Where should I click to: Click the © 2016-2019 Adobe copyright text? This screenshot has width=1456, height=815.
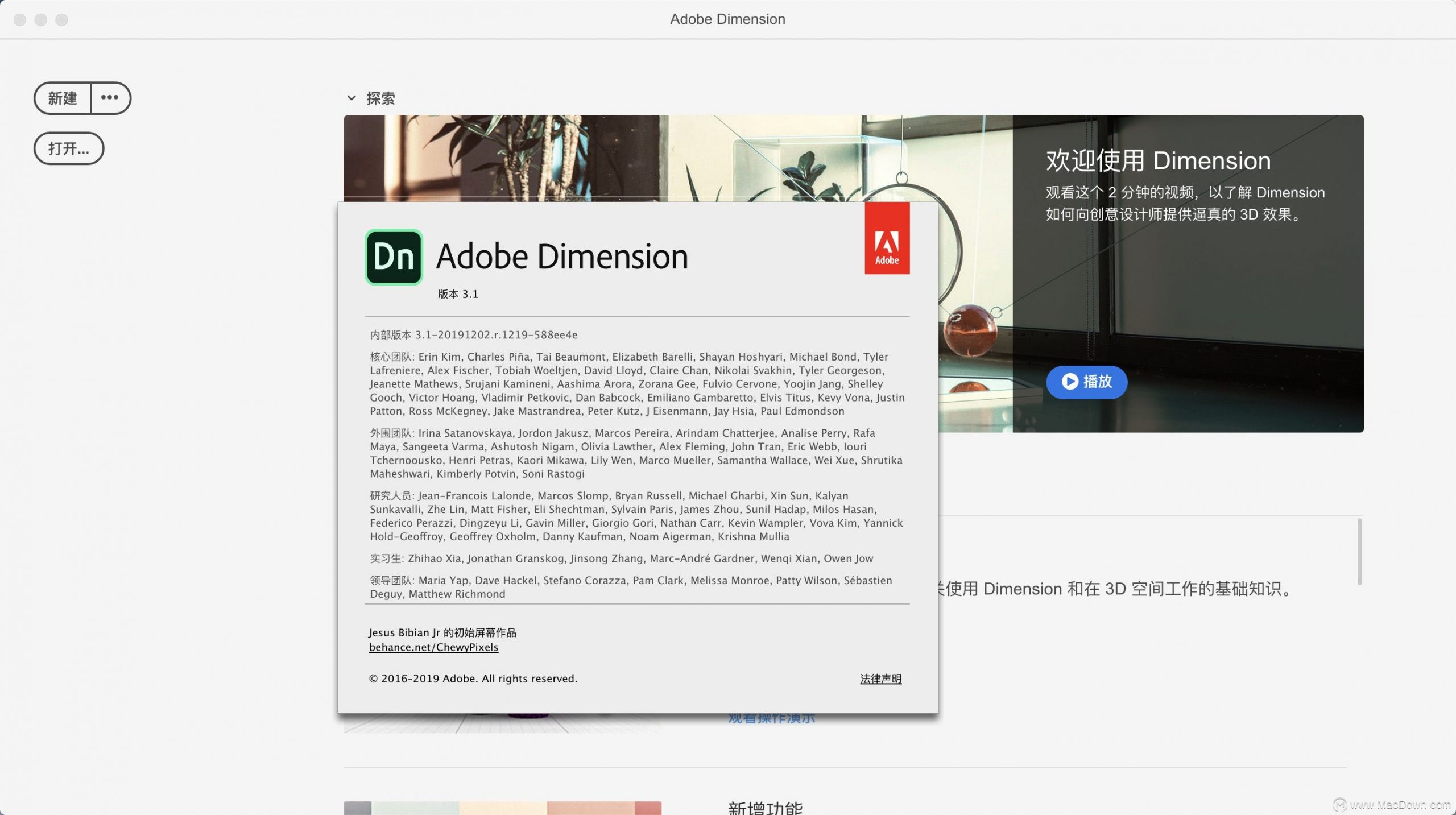[x=473, y=679]
